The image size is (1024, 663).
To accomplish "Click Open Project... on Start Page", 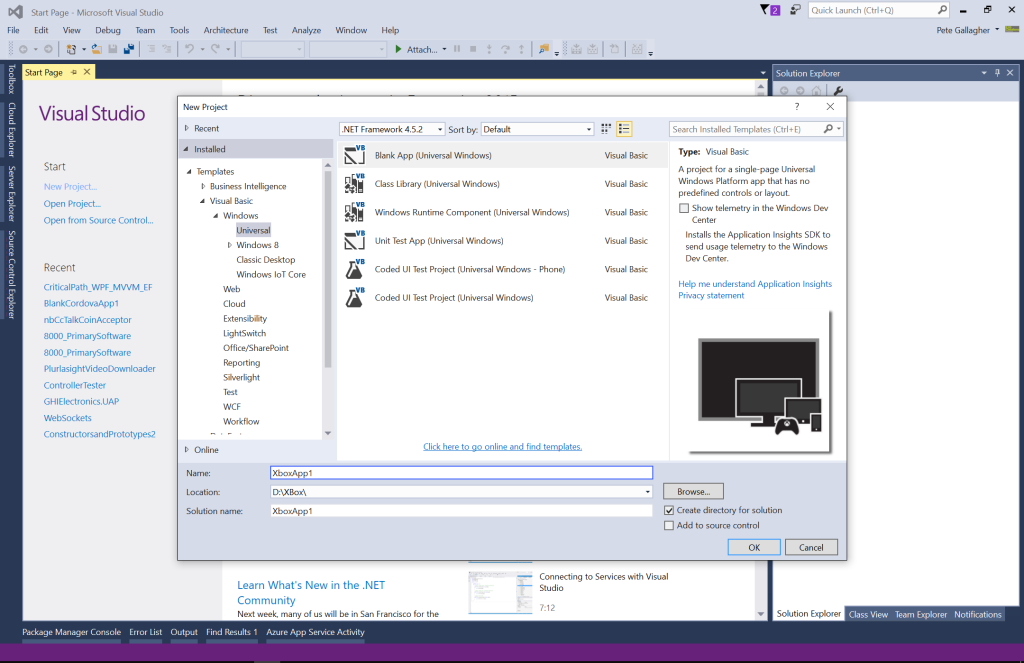I will [72, 203].
